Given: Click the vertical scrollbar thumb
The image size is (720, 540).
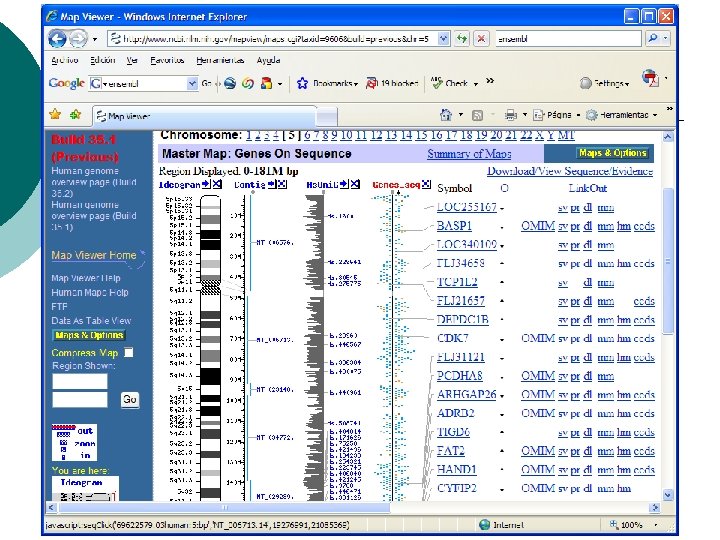Looking at the screenshot, I should click(668, 262).
